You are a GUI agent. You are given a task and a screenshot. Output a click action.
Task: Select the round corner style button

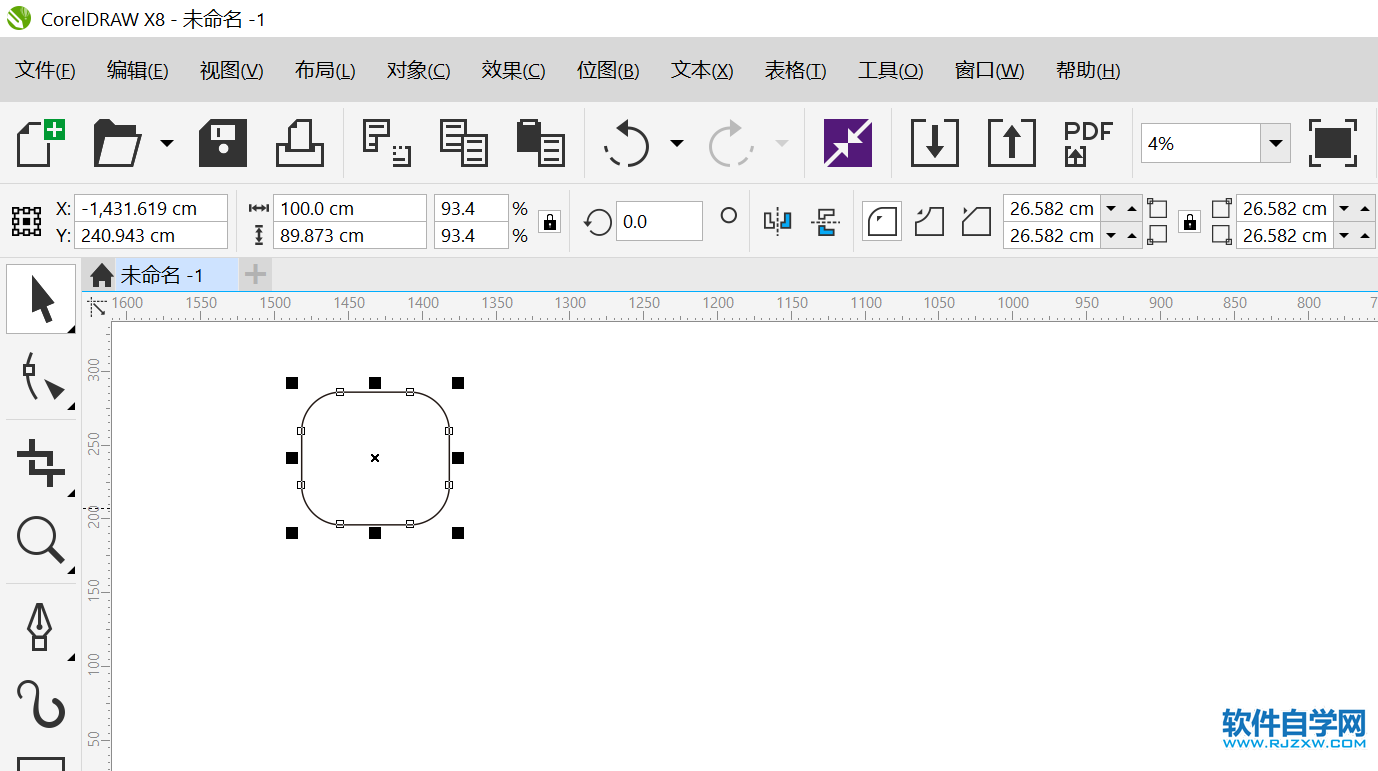882,222
